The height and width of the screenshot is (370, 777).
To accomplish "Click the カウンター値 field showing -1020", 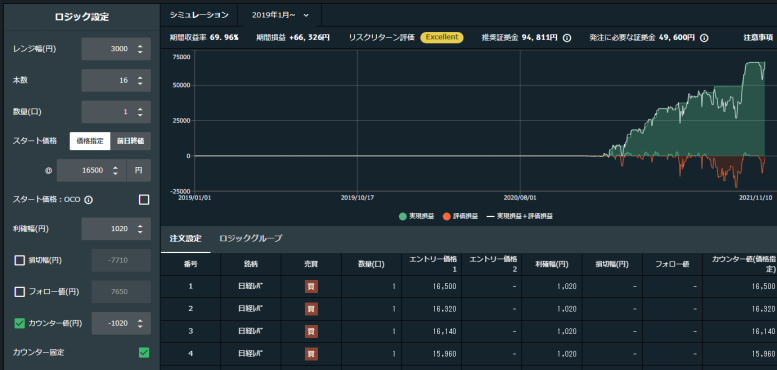I will click(121, 323).
